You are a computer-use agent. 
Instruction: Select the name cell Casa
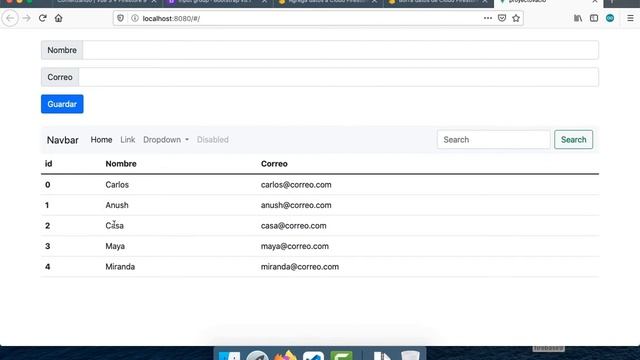click(x=114, y=226)
